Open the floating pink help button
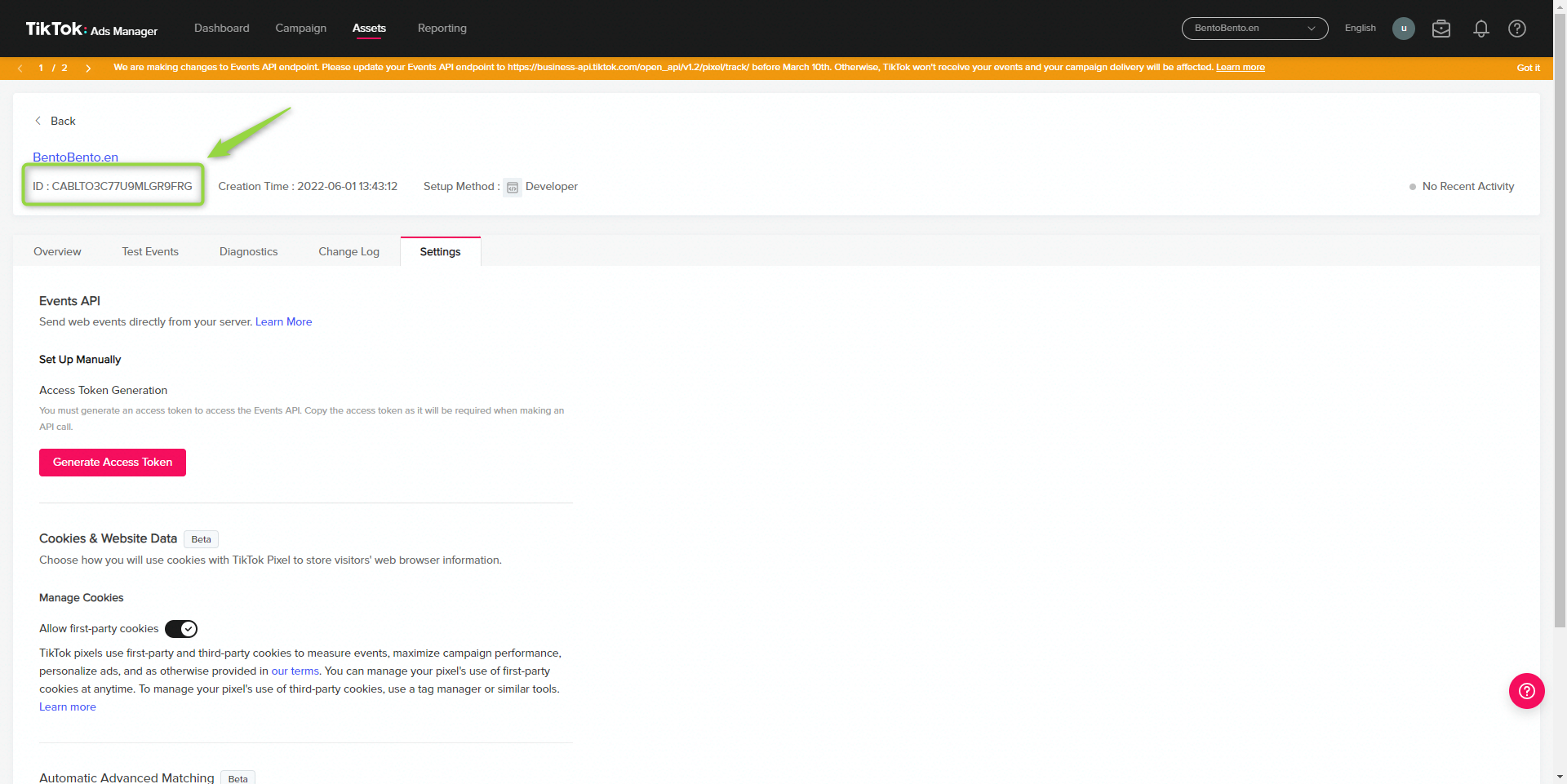The image size is (1567, 784). tap(1526, 691)
